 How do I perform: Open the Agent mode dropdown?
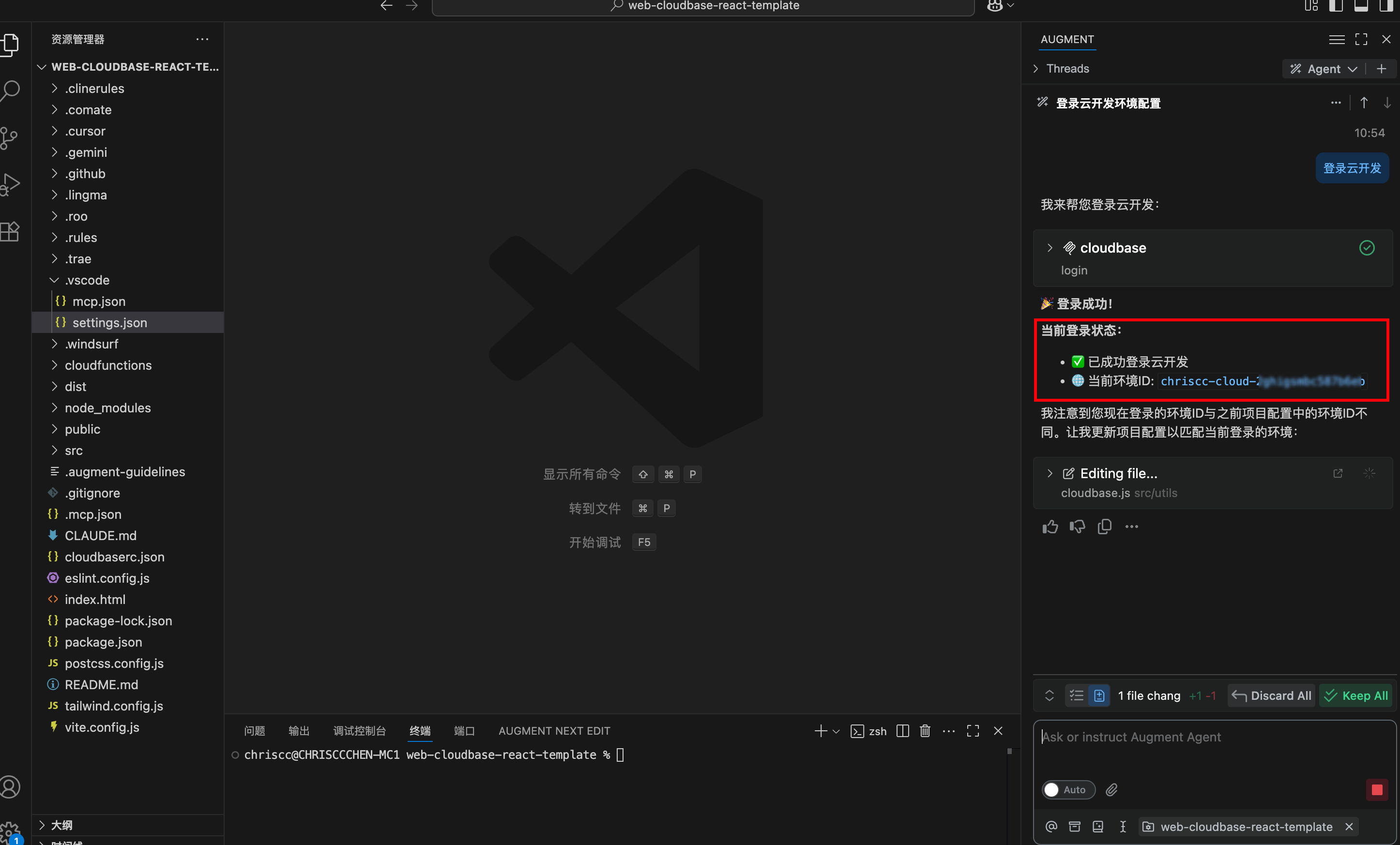pos(1324,69)
